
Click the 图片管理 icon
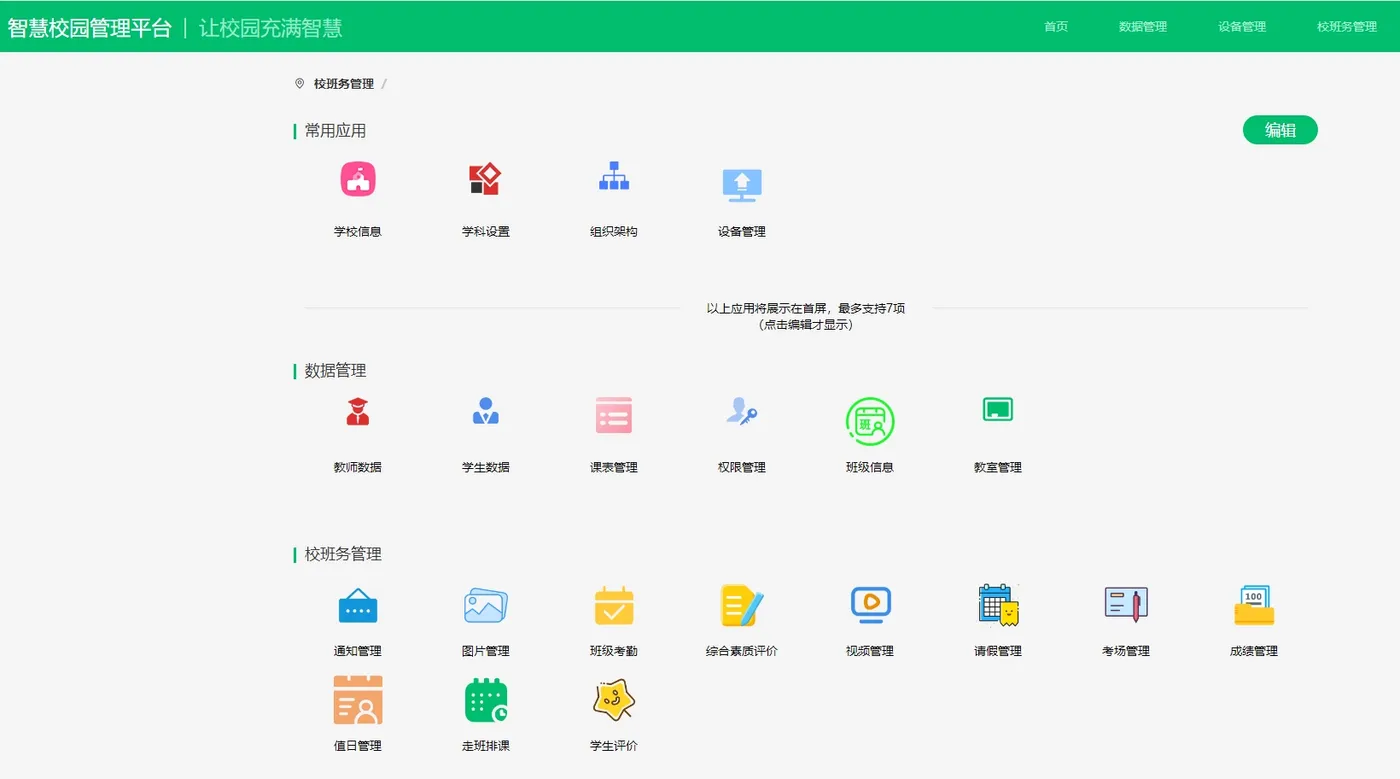(x=484, y=605)
